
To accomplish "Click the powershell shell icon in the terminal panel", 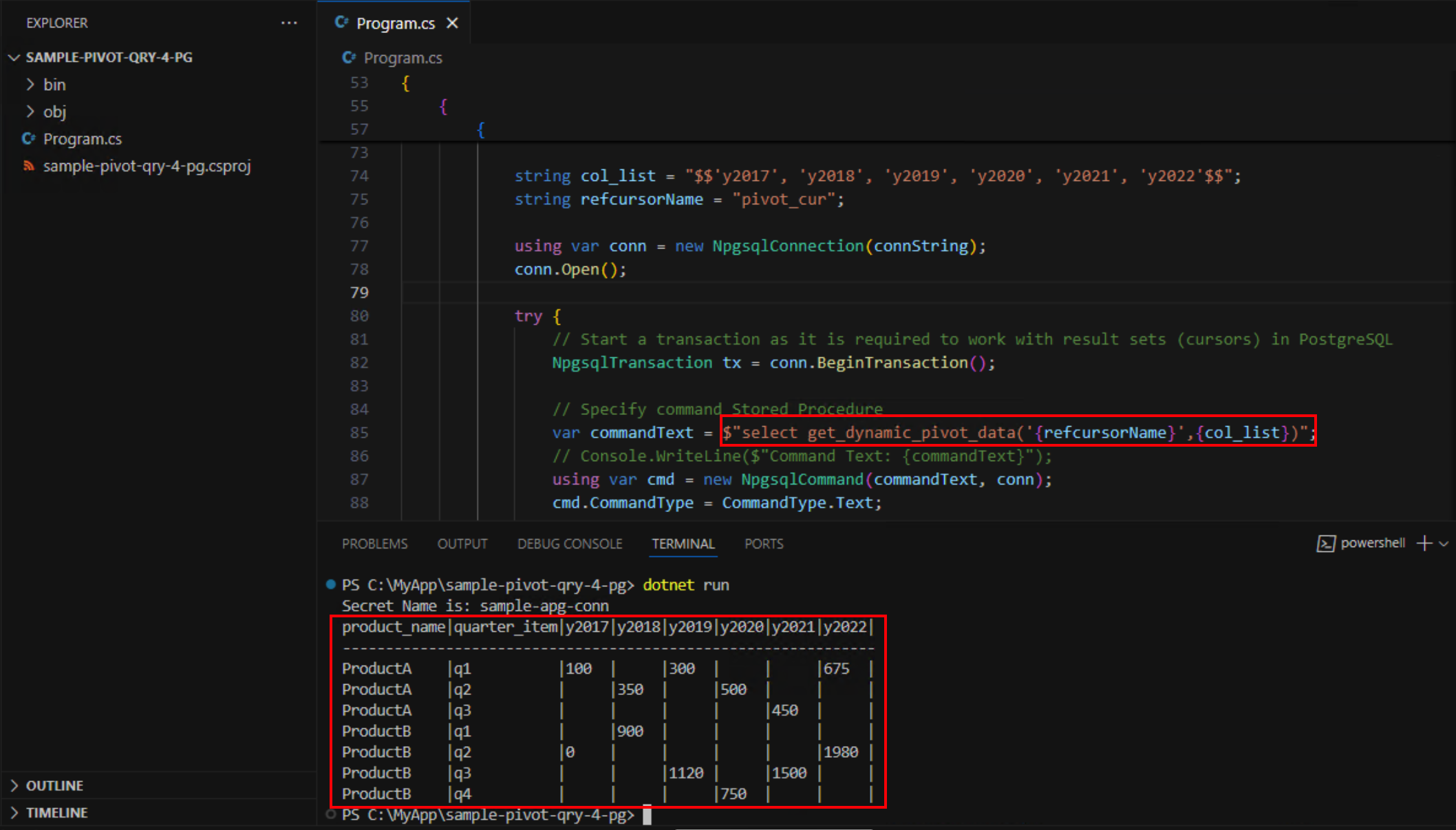I will [x=1327, y=543].
